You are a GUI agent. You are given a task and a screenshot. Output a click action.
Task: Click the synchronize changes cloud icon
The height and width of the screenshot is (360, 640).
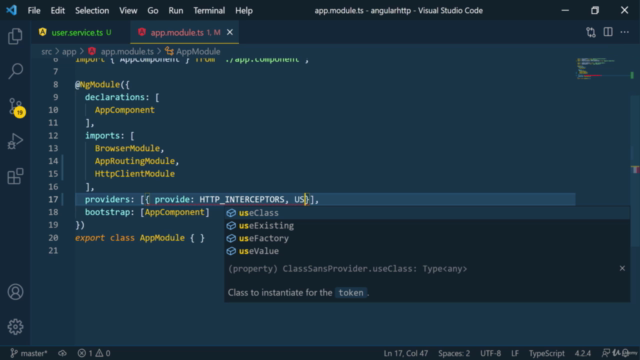(62, 353)
